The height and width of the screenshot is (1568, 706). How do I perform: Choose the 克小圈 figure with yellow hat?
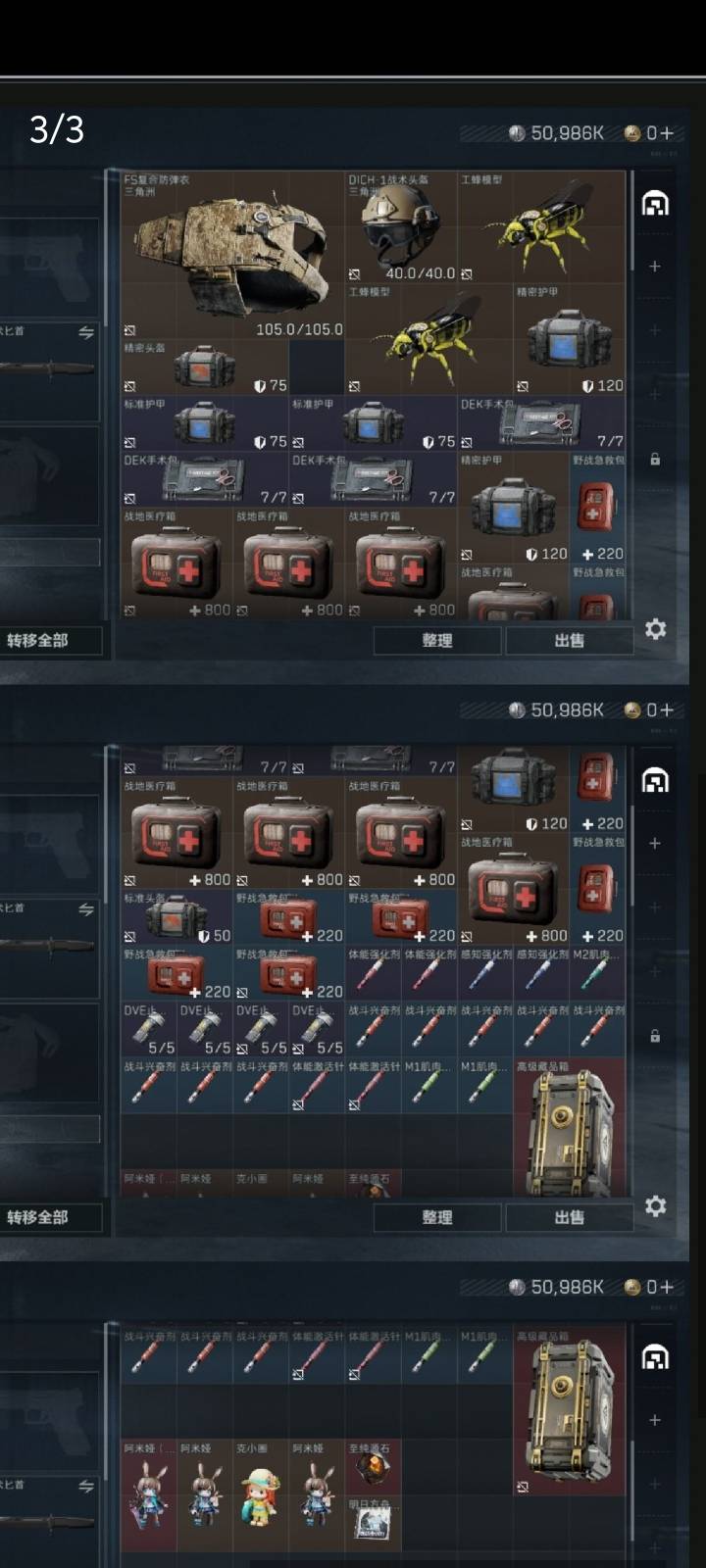(260, 1494)
